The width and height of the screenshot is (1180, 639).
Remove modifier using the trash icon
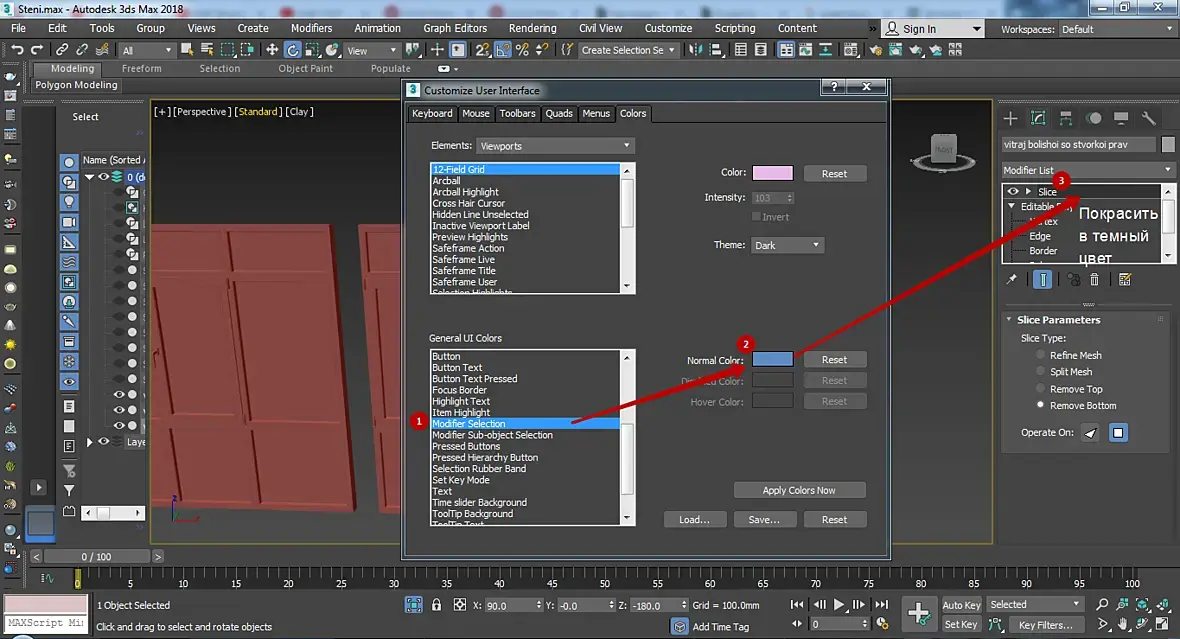point(1095,280)
